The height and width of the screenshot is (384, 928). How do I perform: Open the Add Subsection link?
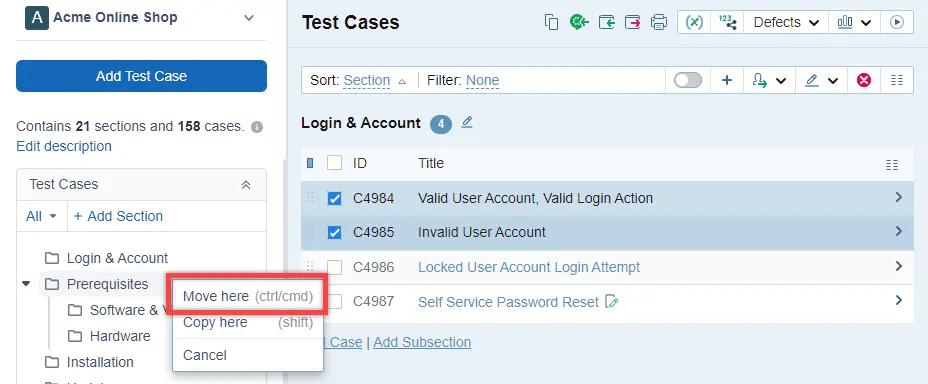pos(422,342)
